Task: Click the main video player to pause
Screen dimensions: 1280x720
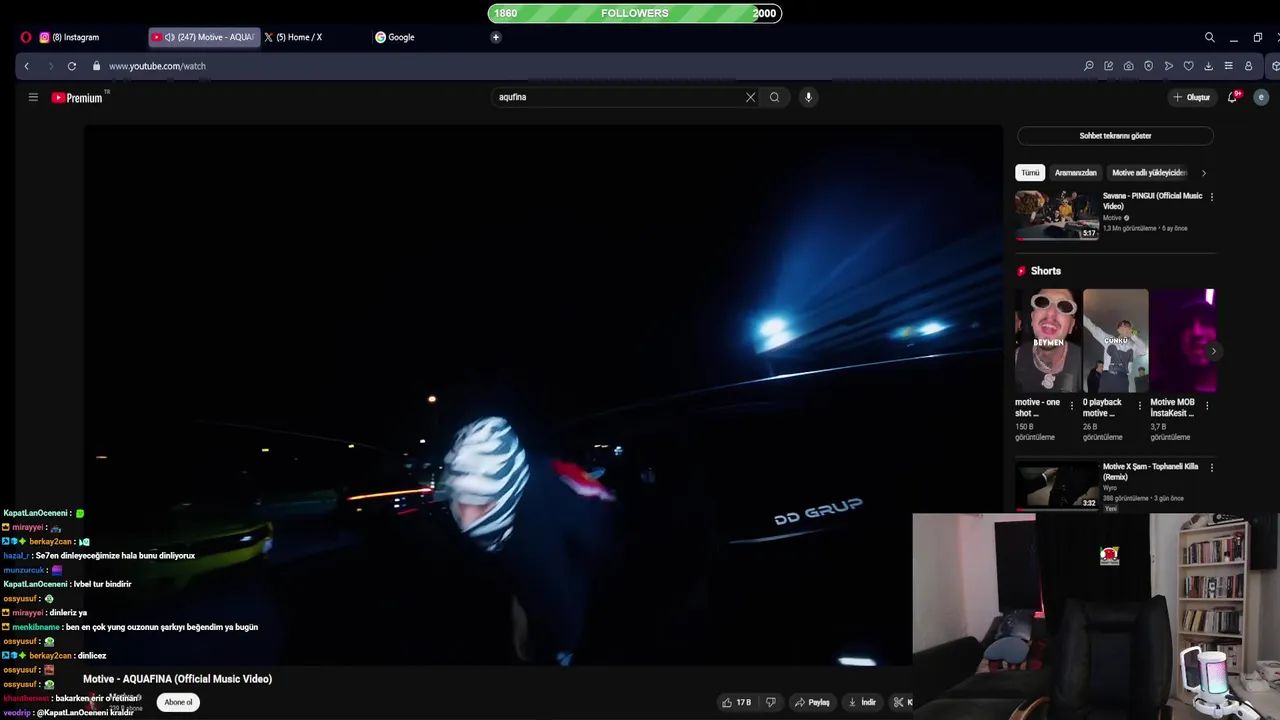Action: [x=543, y=395]
